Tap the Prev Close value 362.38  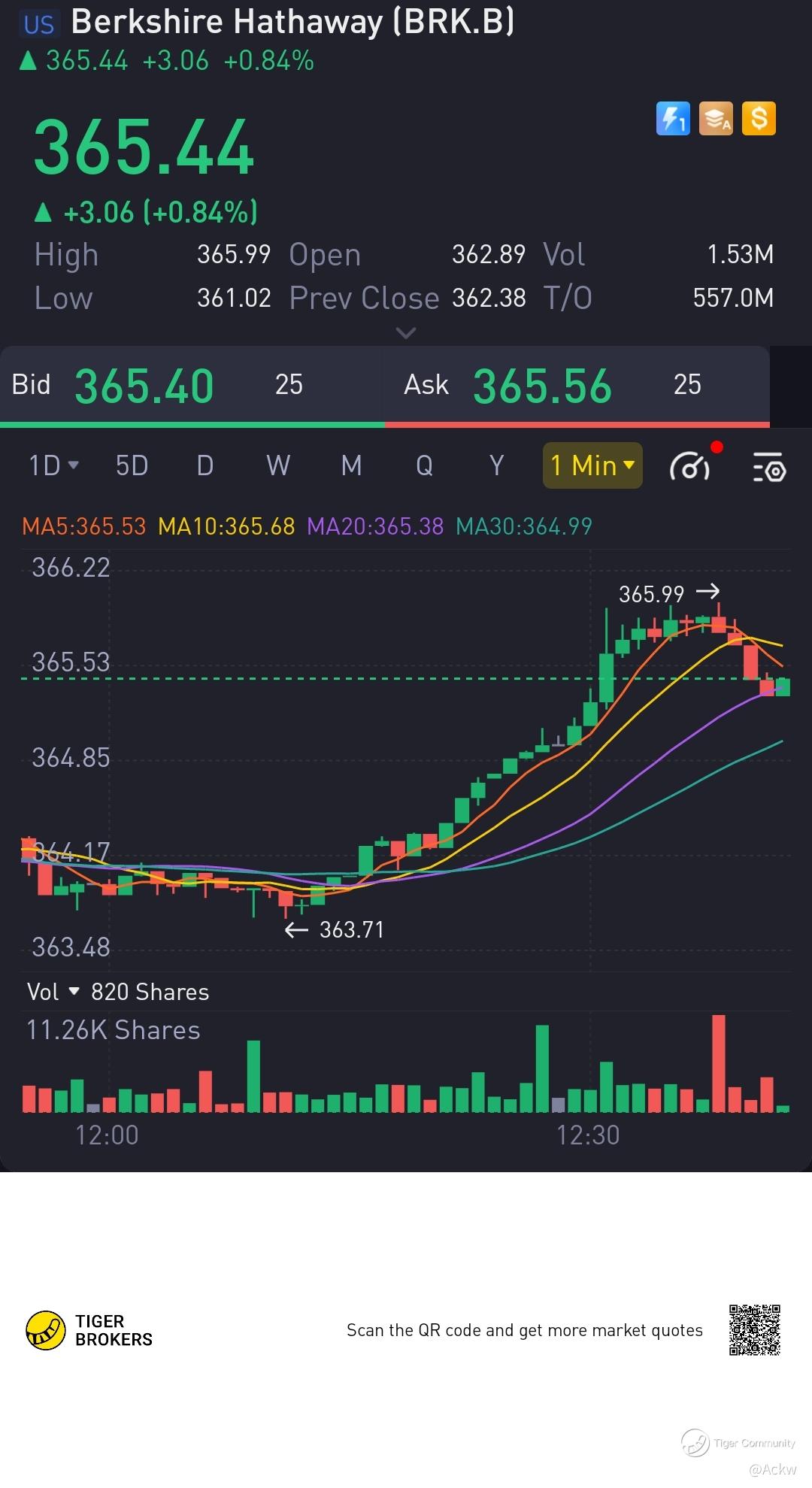(489, 298)
